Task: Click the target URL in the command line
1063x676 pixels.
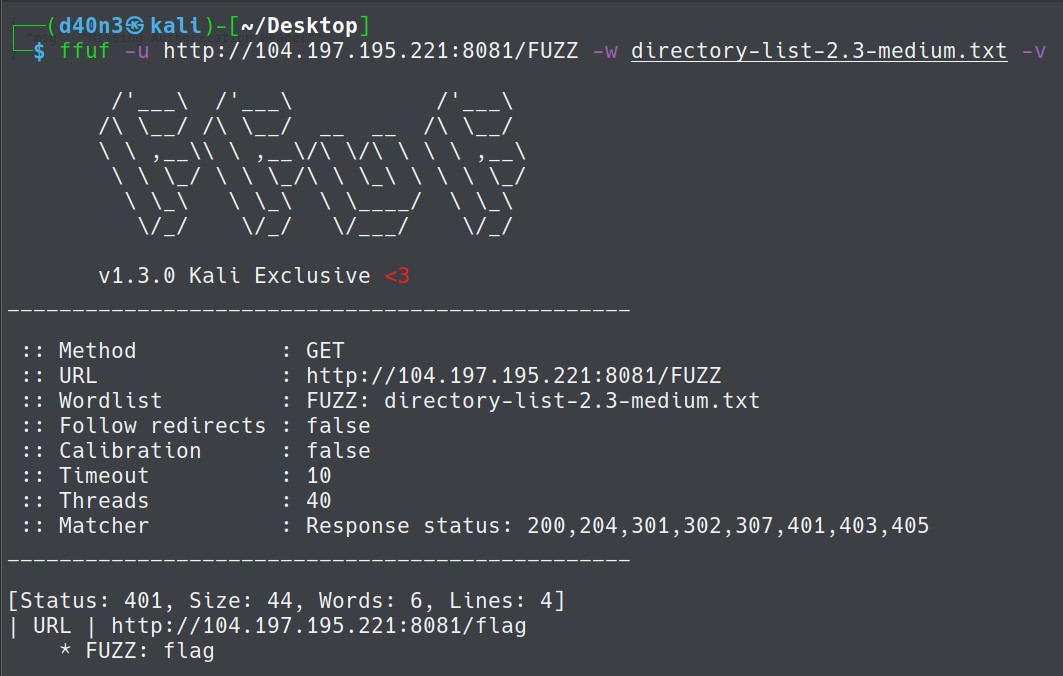Action: (x=371, y=51)
